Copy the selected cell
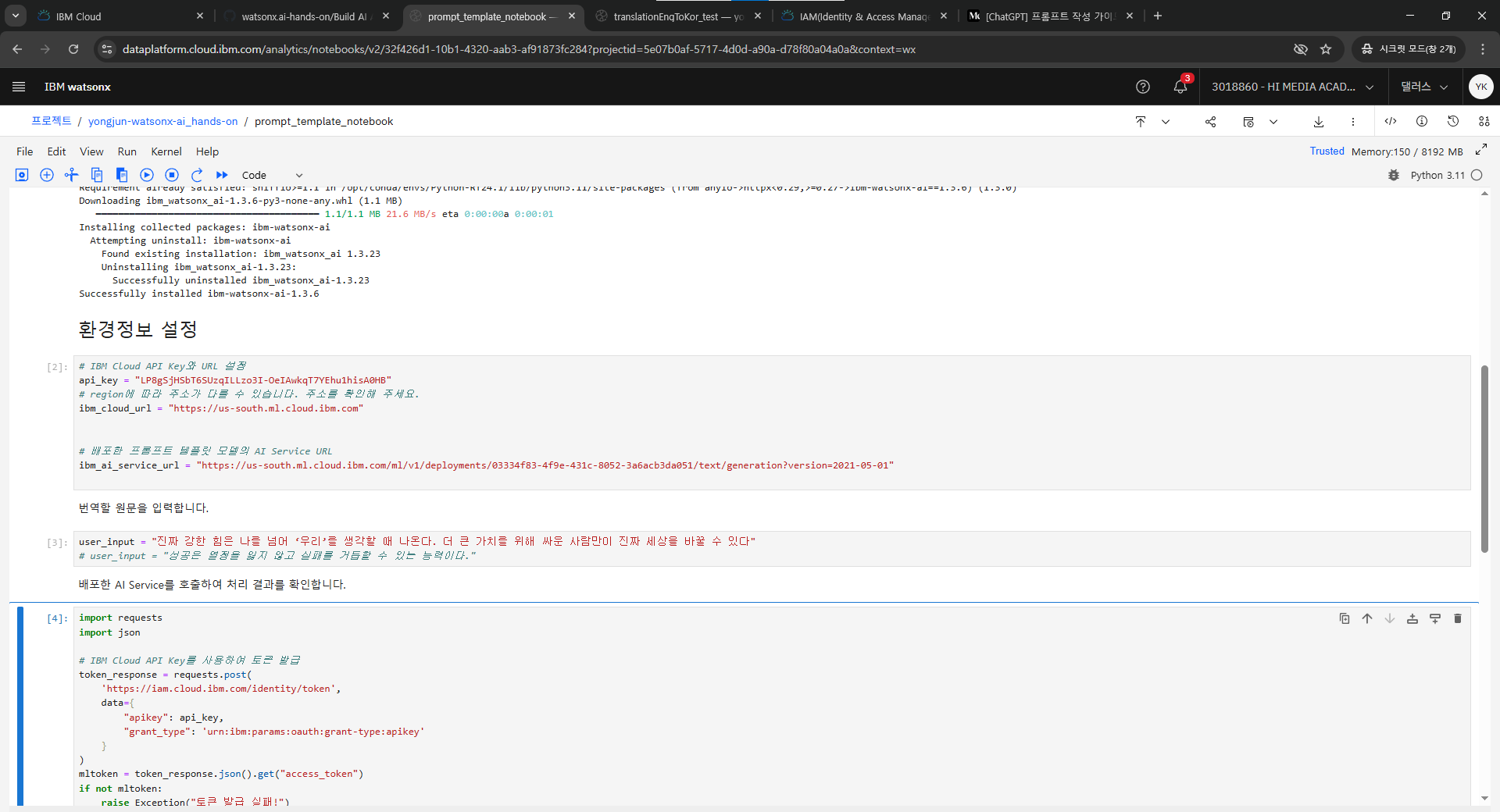 point(97,175)
